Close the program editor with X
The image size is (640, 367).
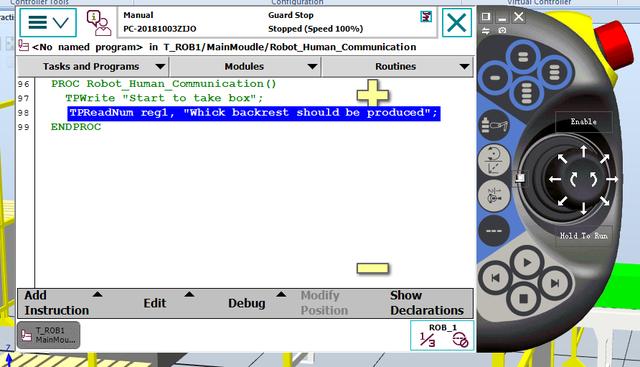(457, 22)
